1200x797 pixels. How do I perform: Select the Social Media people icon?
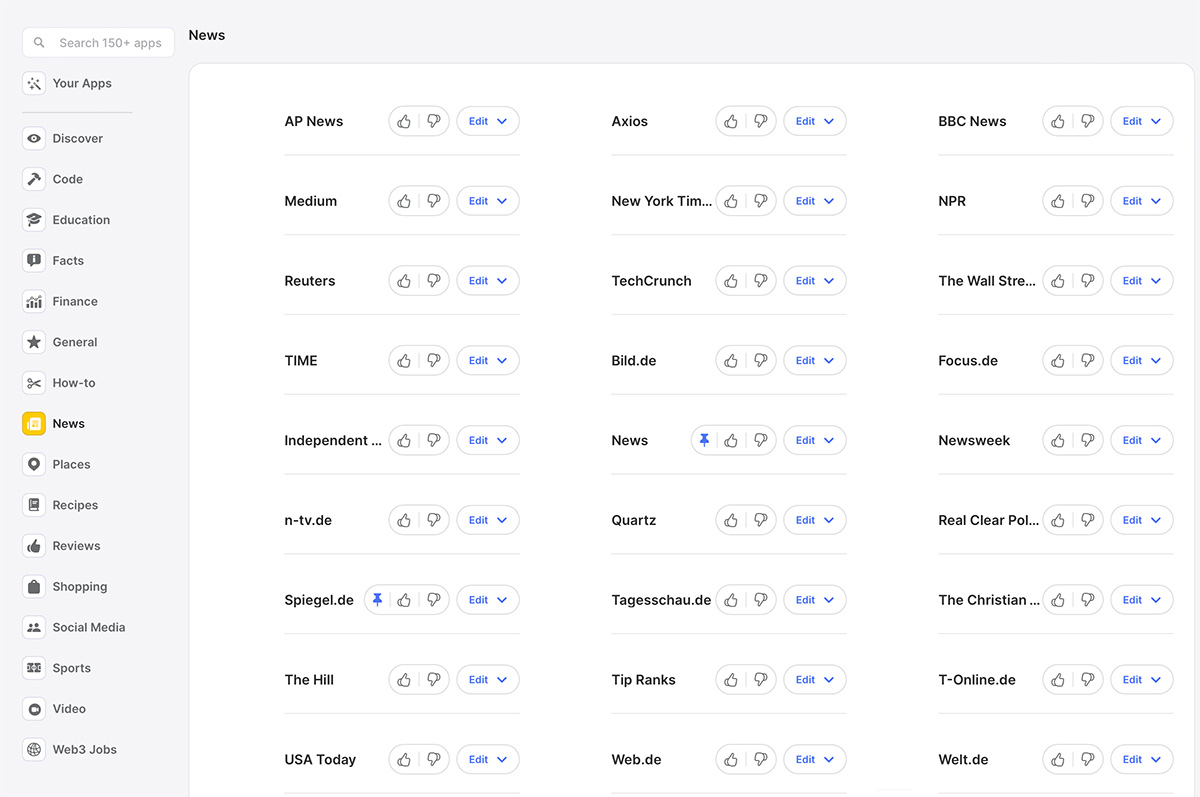34,628
